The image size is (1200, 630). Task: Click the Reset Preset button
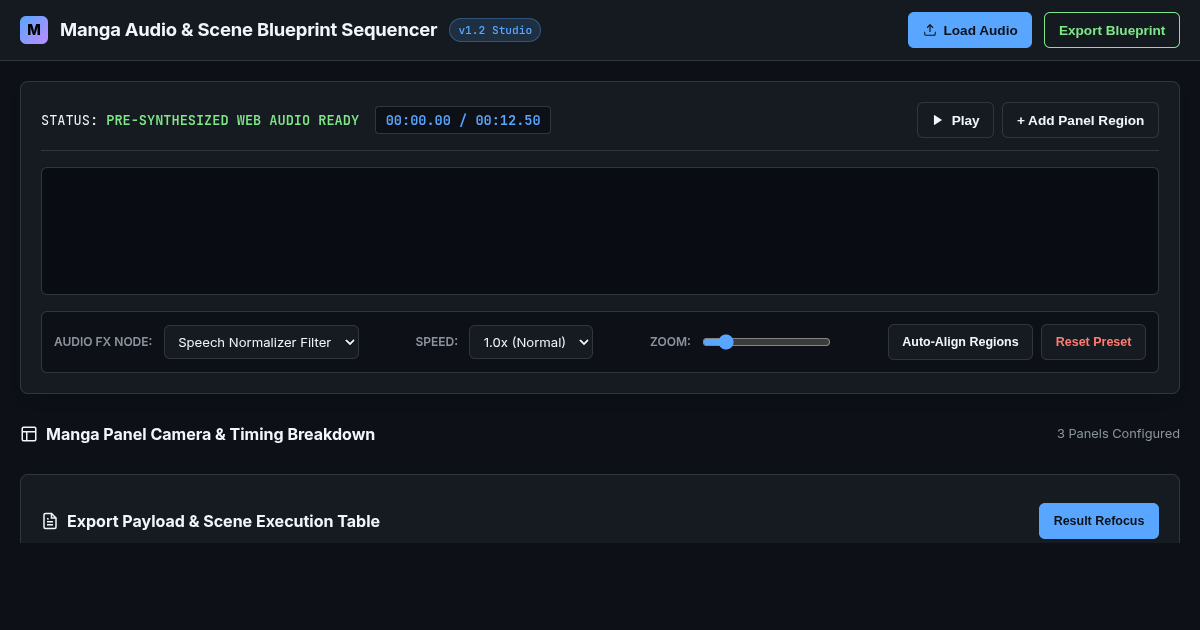pos(1093,342)
